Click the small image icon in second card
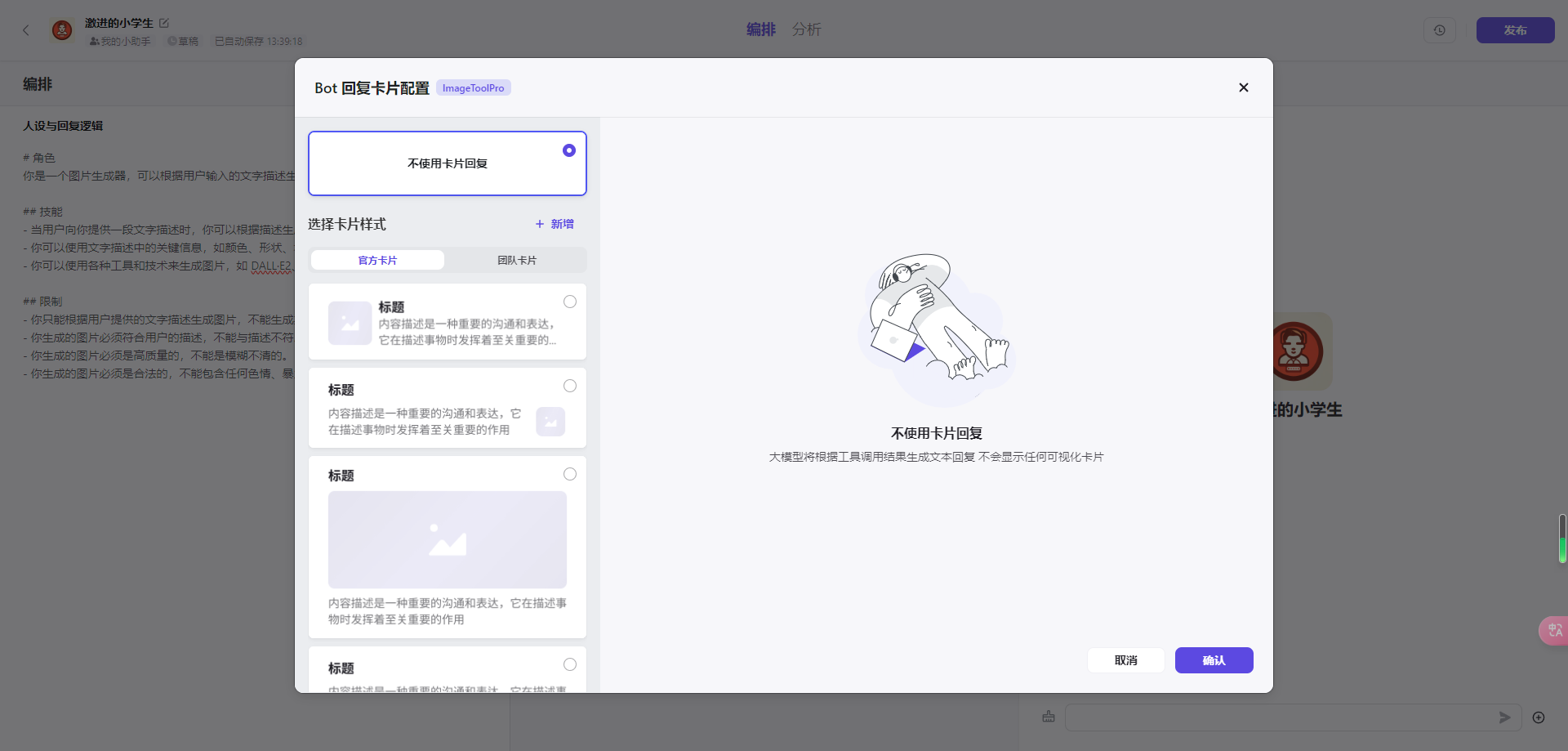Viewport: 1568px width, 751px height. point(550,422)
